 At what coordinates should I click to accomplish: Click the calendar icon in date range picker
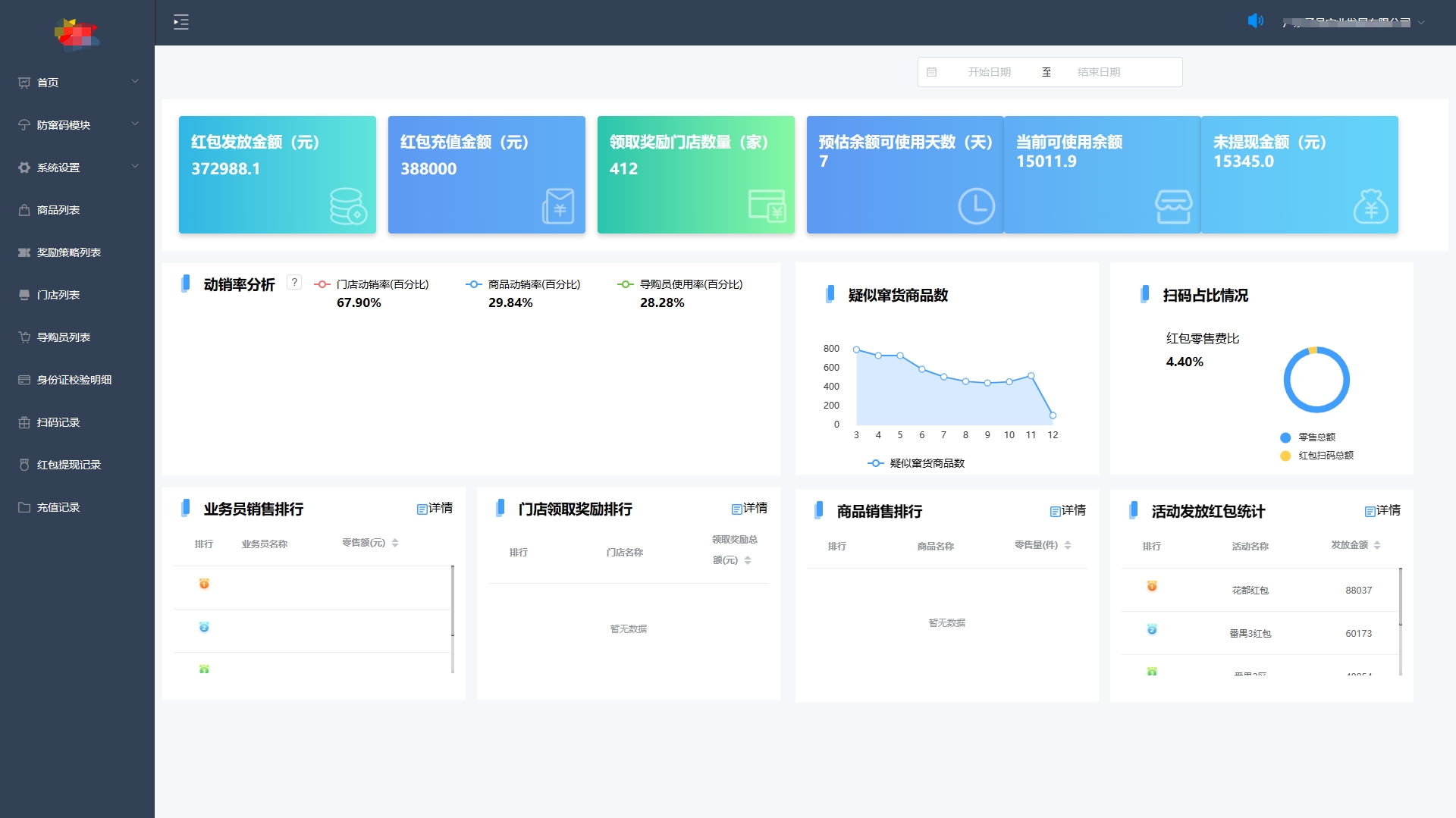[x=932, y=72]
